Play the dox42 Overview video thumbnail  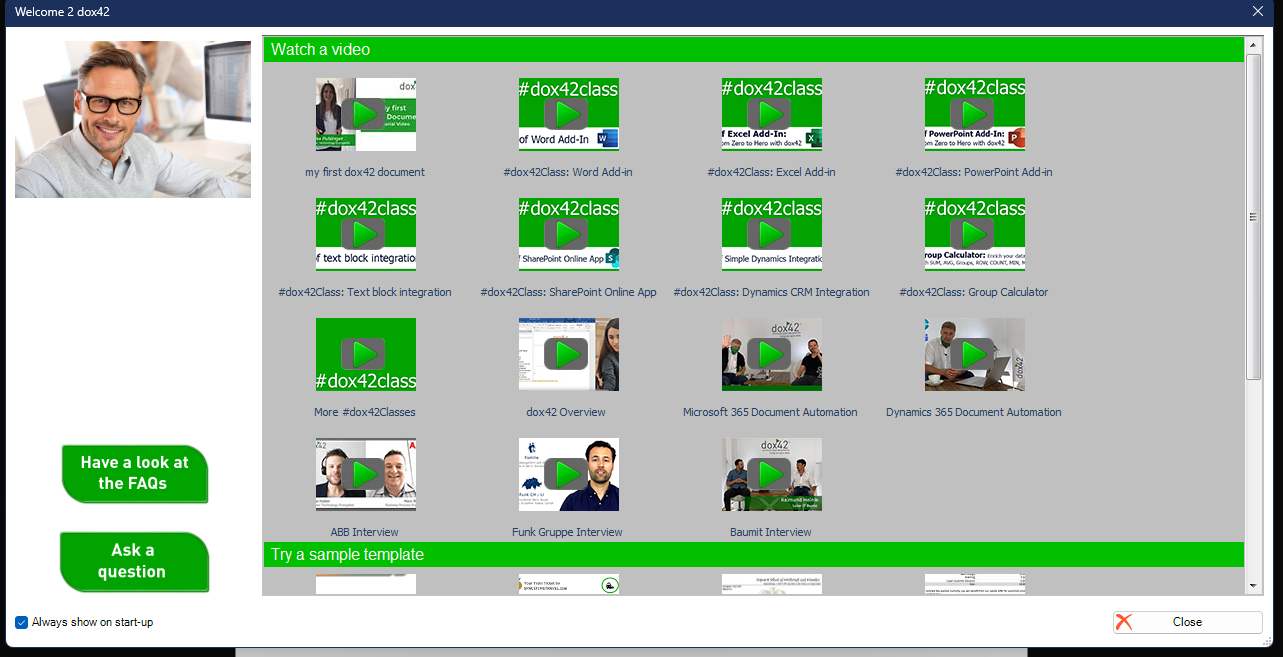point(568,354)
